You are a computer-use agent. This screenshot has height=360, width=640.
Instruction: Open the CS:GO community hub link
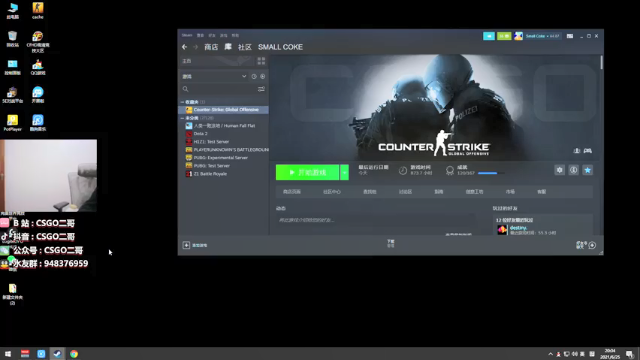point(332,191)
